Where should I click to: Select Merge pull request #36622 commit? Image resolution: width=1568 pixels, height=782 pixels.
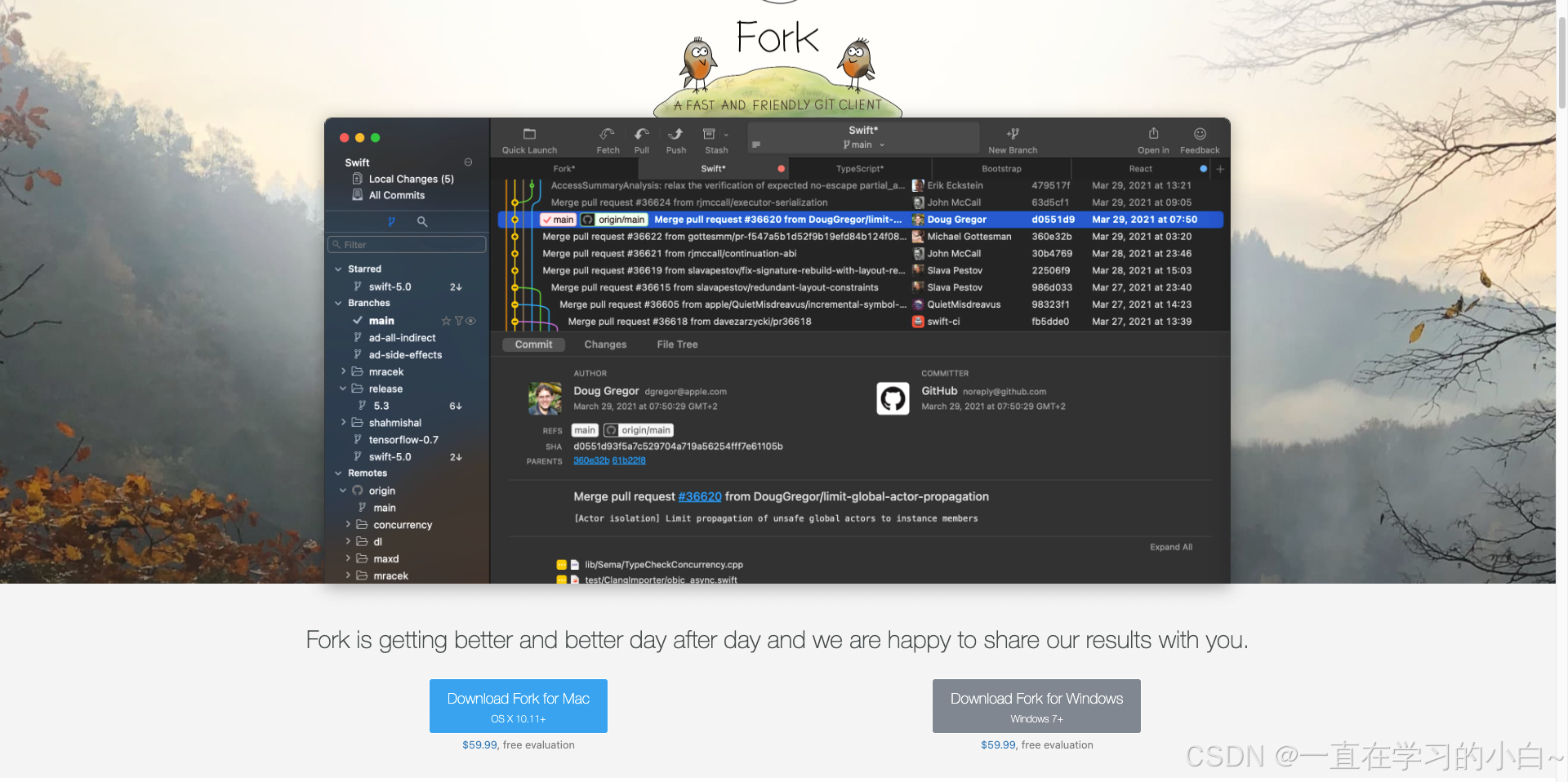point(860,237)
